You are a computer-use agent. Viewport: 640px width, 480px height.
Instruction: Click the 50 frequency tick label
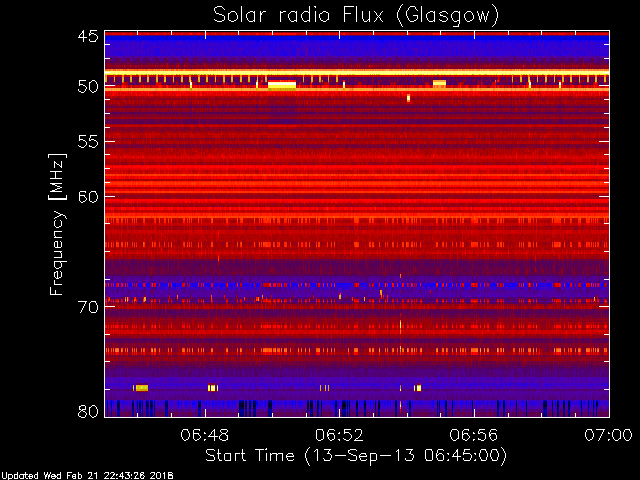(x=88, y=87)
